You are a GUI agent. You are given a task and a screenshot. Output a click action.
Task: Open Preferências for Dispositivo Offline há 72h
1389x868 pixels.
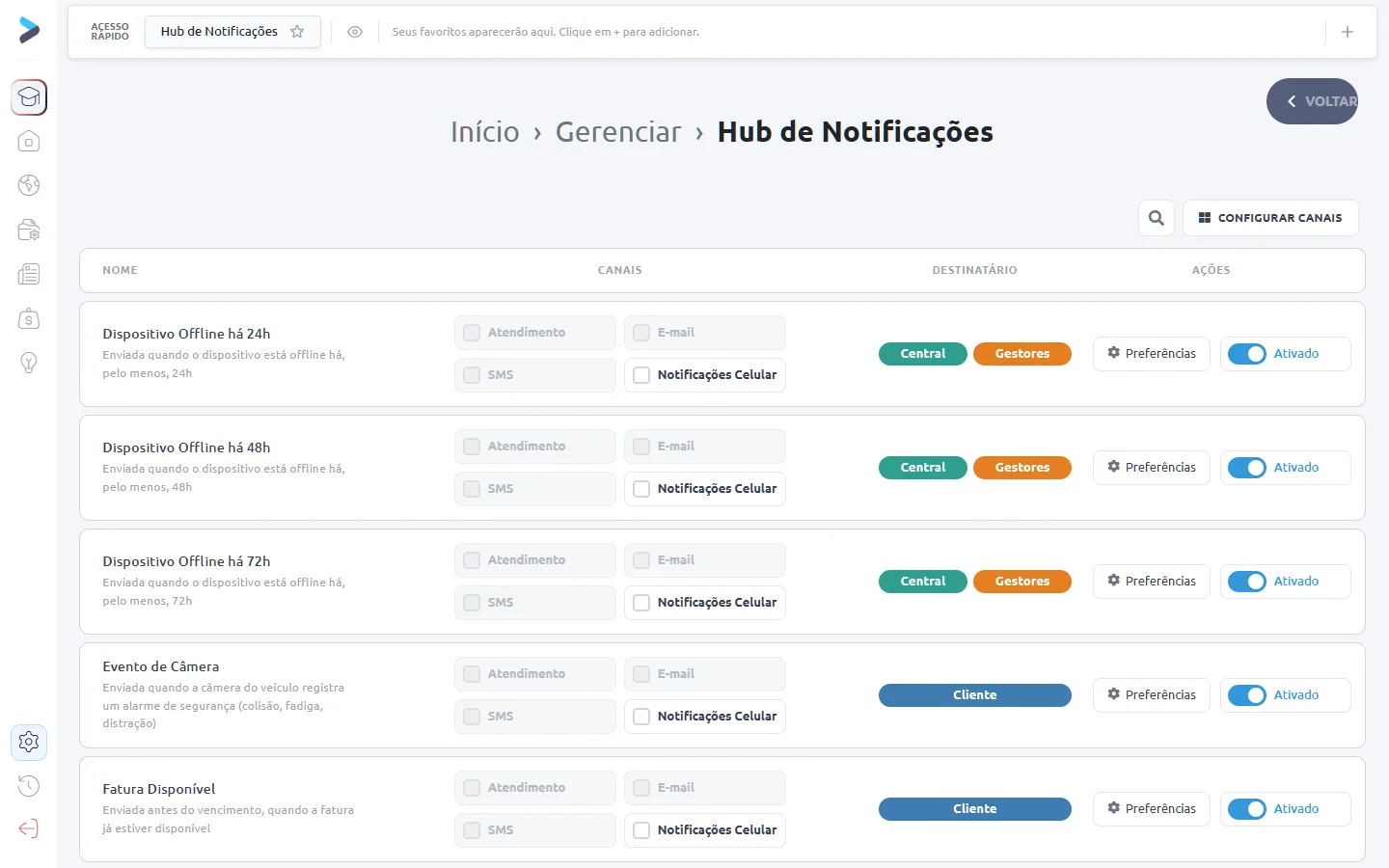point(1152,582)
